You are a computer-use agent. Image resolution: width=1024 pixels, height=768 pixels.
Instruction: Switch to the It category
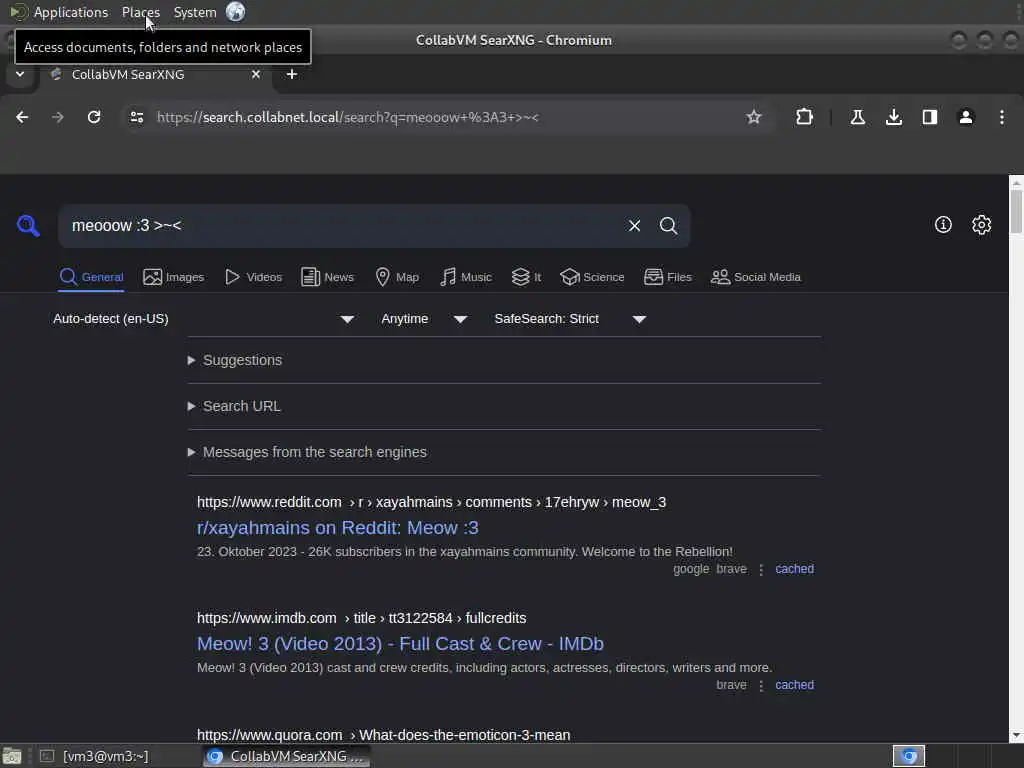pos(526,277)
